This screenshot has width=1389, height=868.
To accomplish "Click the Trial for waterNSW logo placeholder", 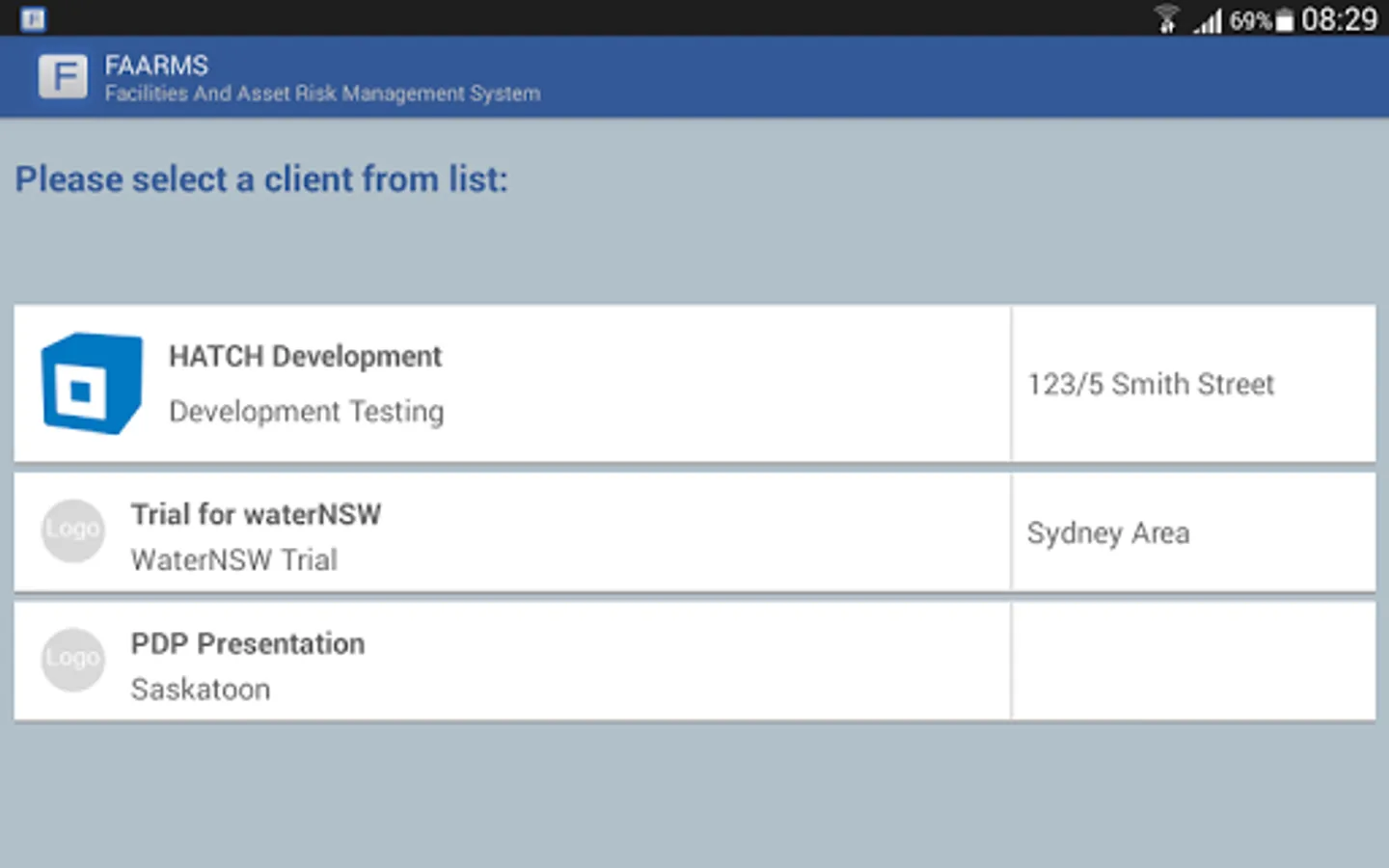I will point(73,530).
